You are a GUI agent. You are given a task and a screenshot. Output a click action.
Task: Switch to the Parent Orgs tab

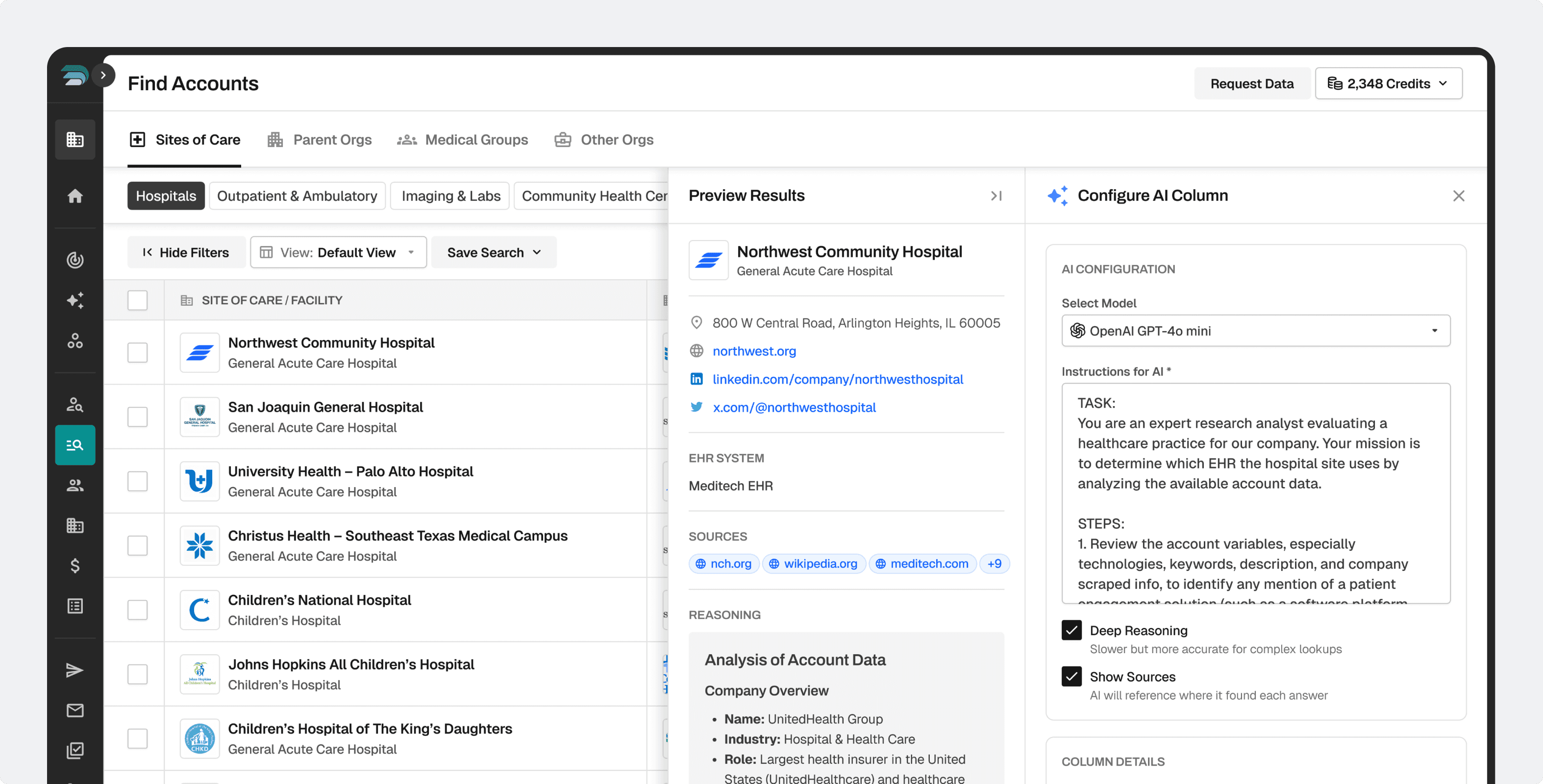pos(320,140)
